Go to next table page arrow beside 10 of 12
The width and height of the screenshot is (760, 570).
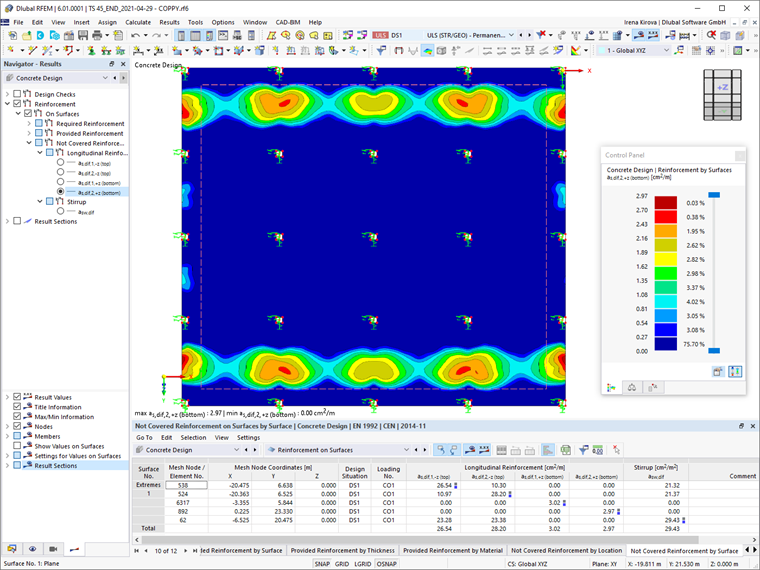[x=186, y=551]
